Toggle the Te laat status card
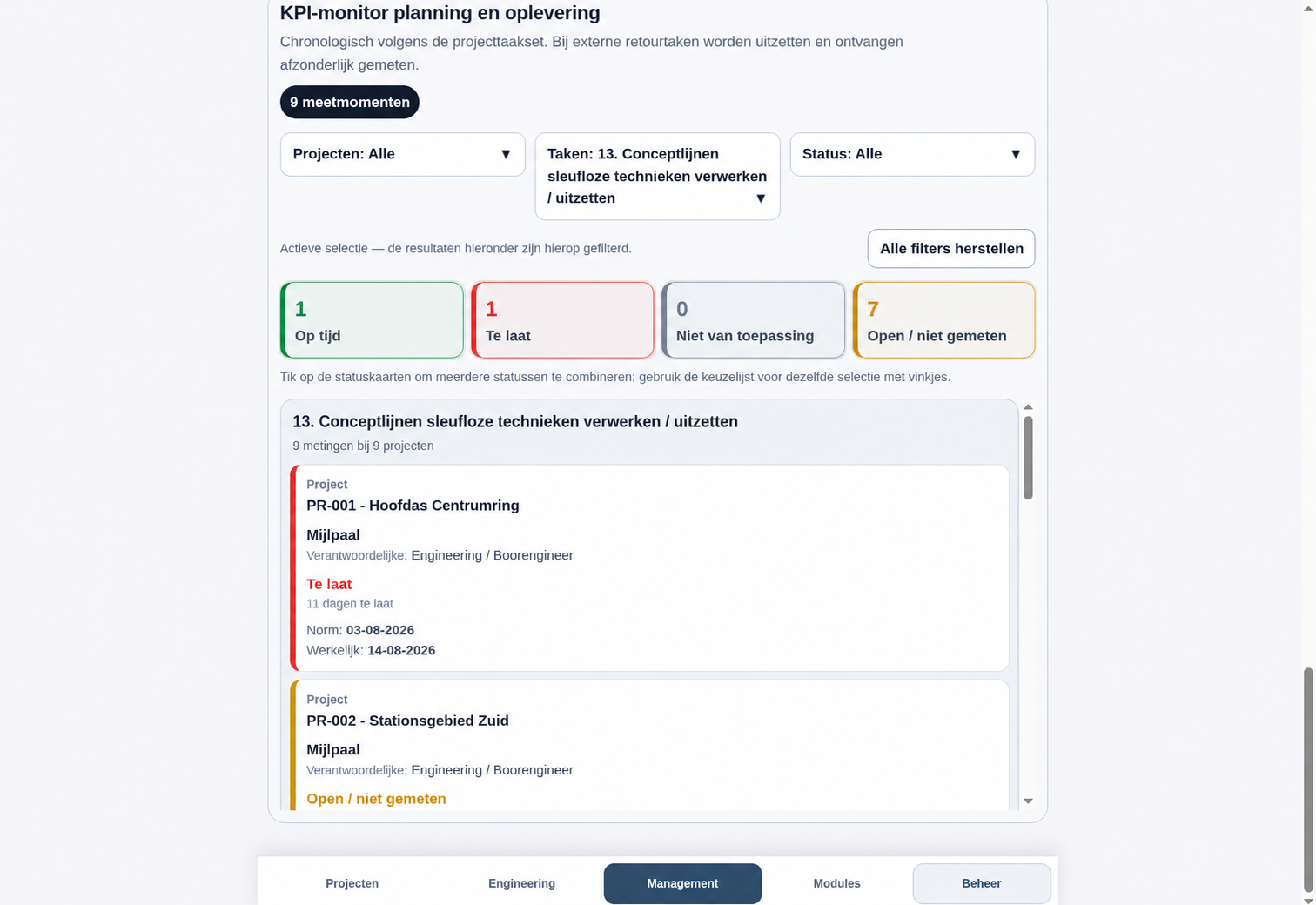 [562, 320]
